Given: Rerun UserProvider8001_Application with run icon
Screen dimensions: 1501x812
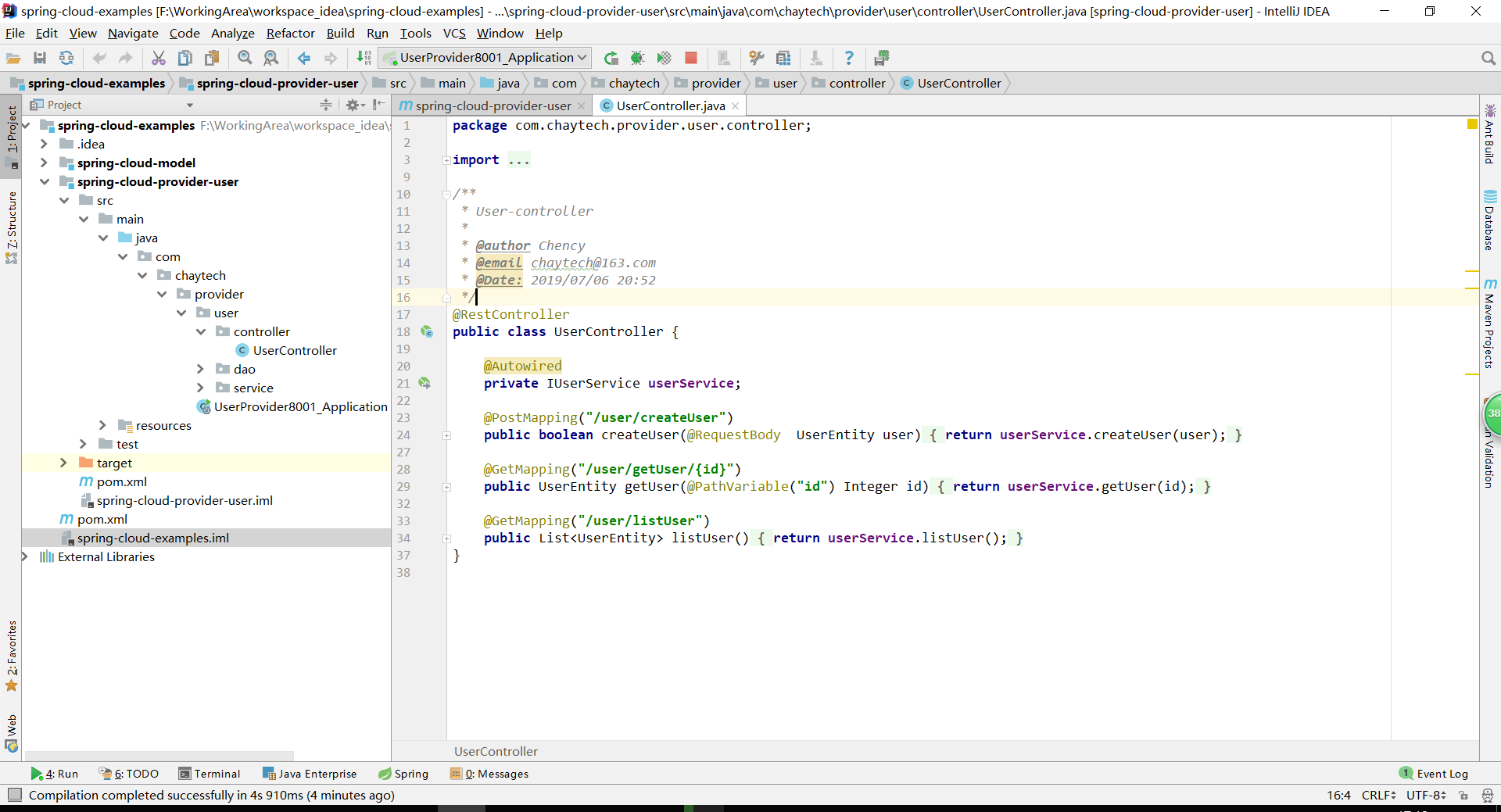Looking at the screenshot, I should [x=611, y=58].
